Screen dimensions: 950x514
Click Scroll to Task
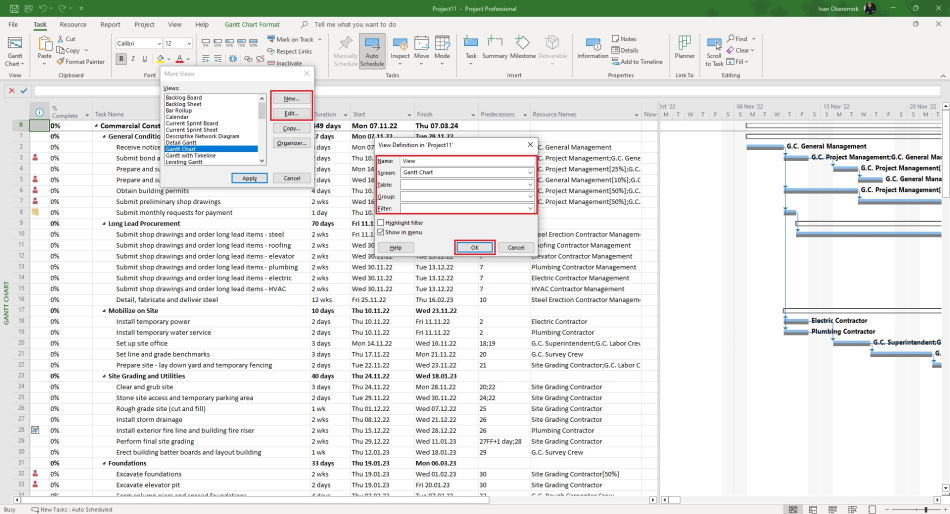coord(714,51)
